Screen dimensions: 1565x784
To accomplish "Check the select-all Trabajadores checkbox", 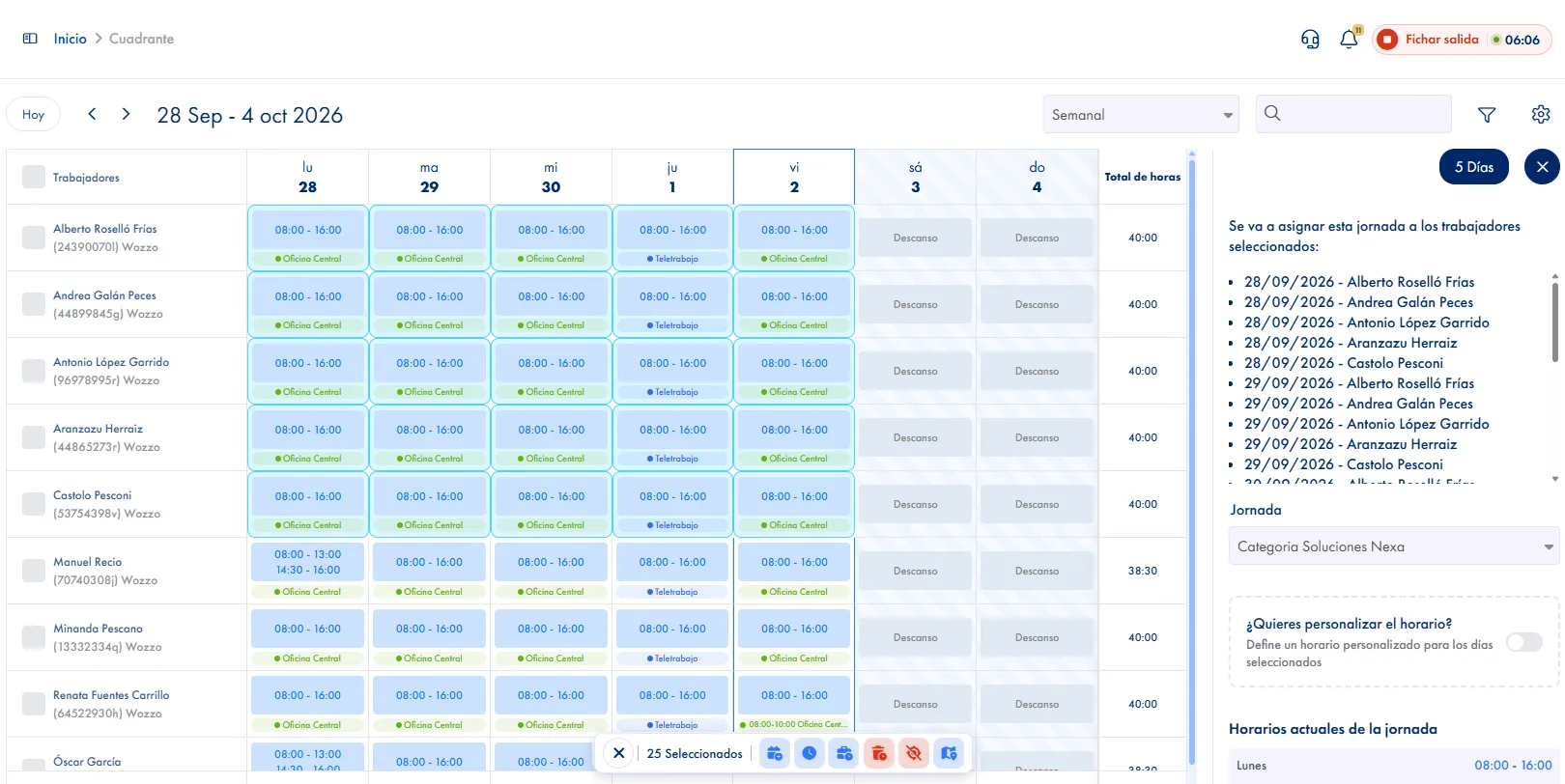I will pyautogui.click(x=34, y=177).
